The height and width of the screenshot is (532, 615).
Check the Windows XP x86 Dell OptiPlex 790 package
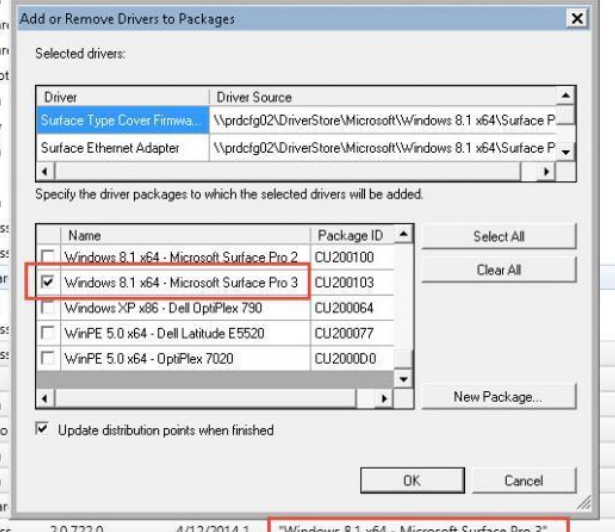coord(48,308)
